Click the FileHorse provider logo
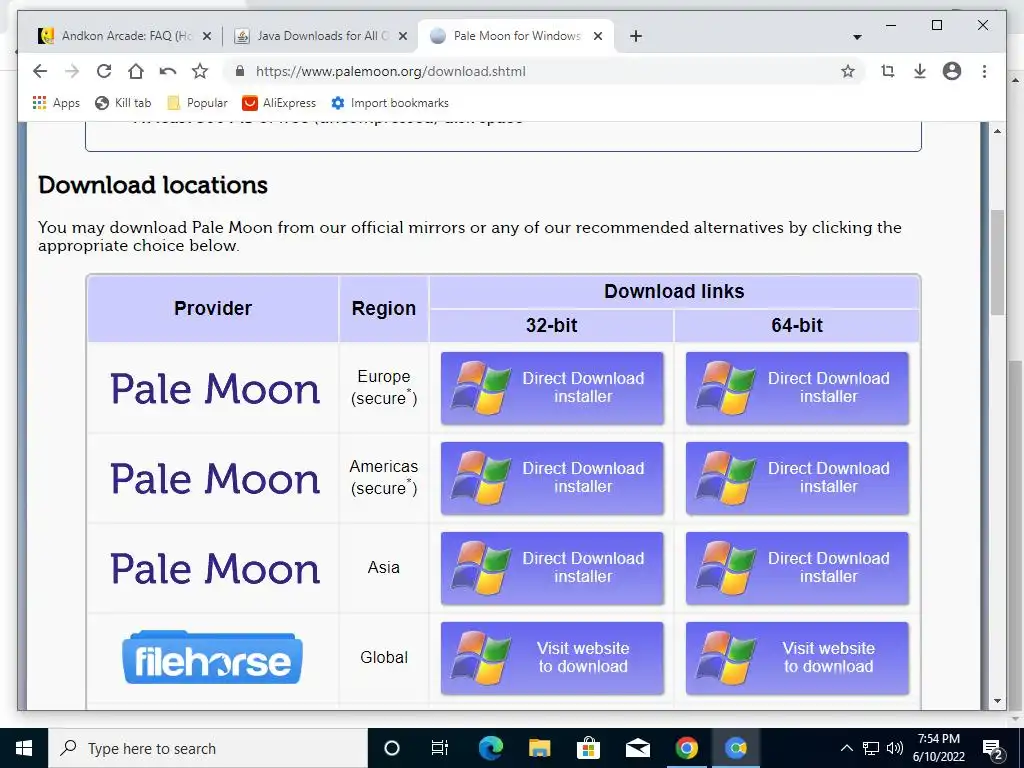The height and width of the screenshot is (768, 1024). (x=212, y=658)
